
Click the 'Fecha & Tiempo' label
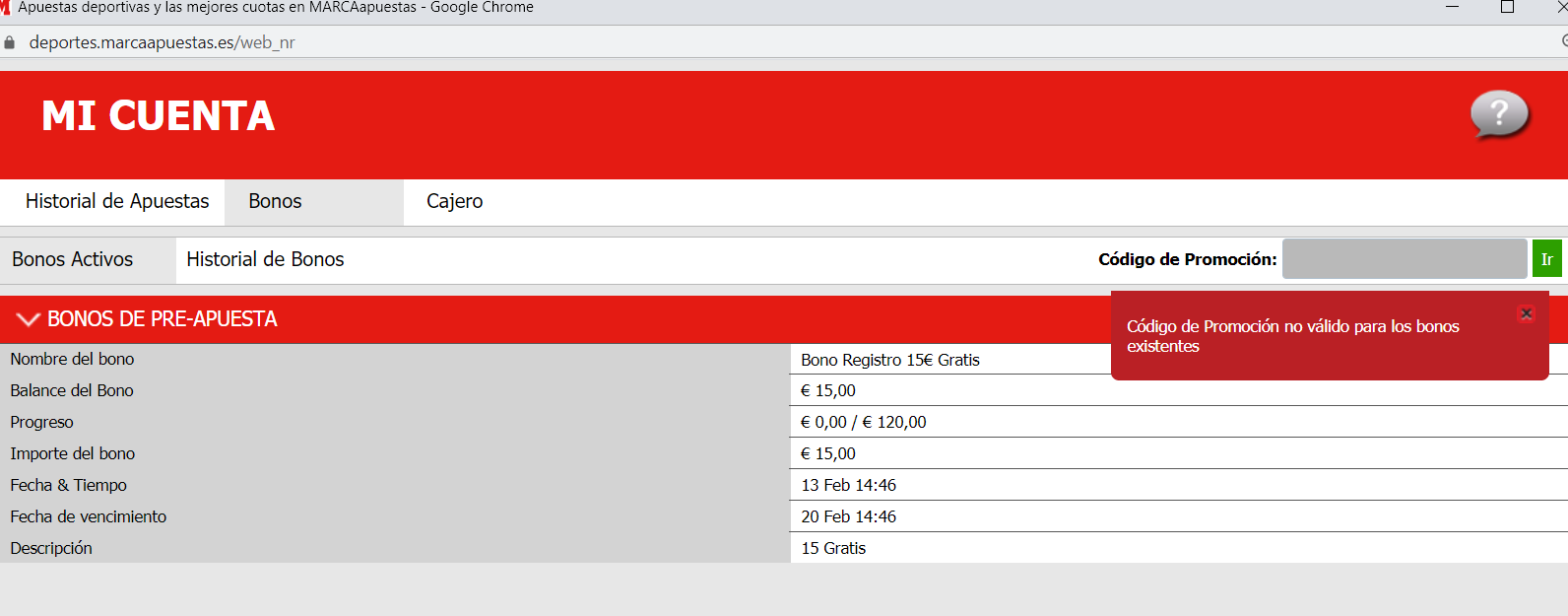pos(68,485)
